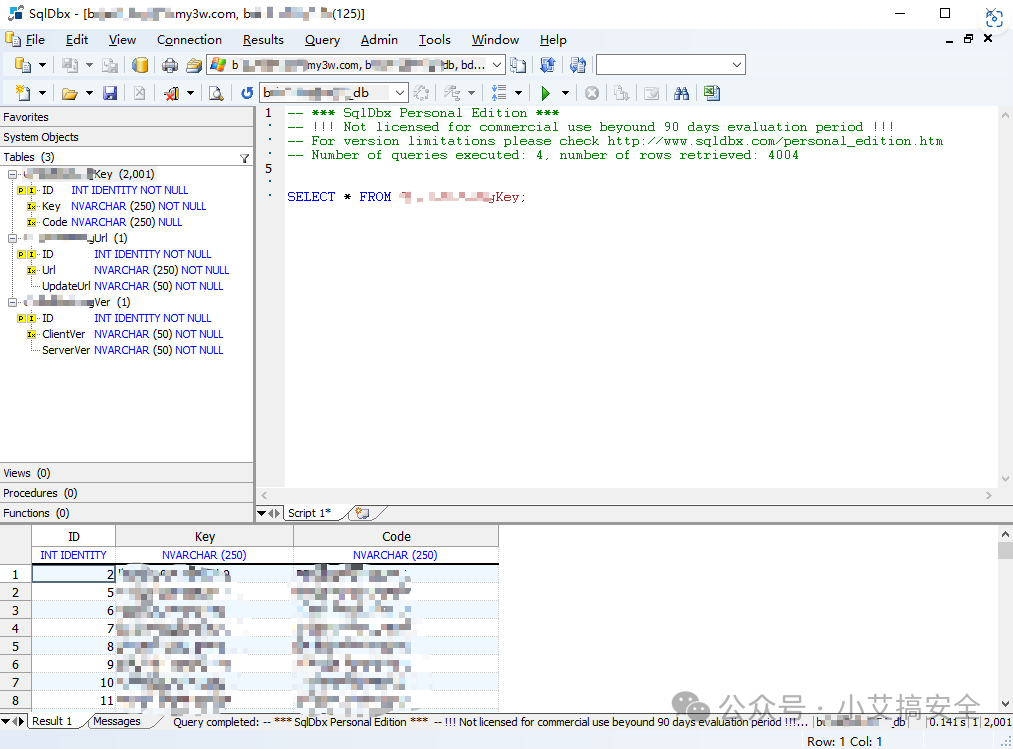The width and height of the screenshot is (1013, 749).
Task: Click the print setup icon beside Print
Action: point(194,65)
